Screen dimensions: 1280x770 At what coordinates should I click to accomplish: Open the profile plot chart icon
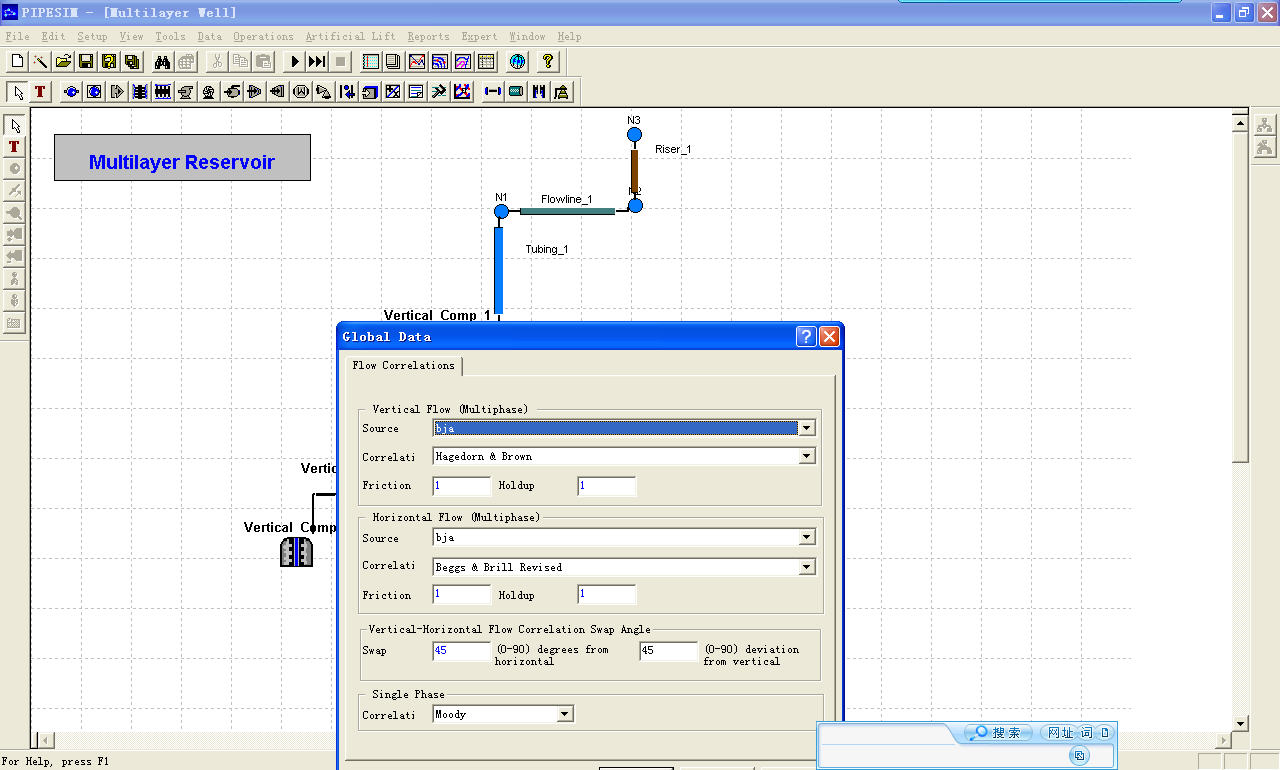[417, 62]
